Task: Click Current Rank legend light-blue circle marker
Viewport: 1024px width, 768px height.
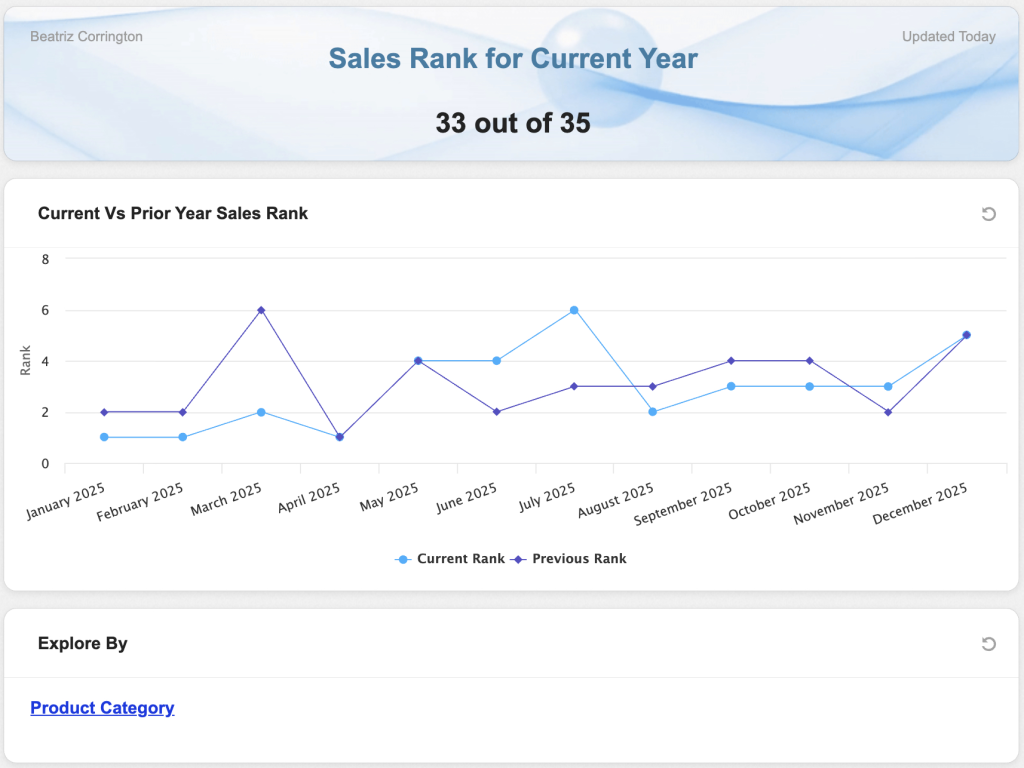Action: pos(403,559)
